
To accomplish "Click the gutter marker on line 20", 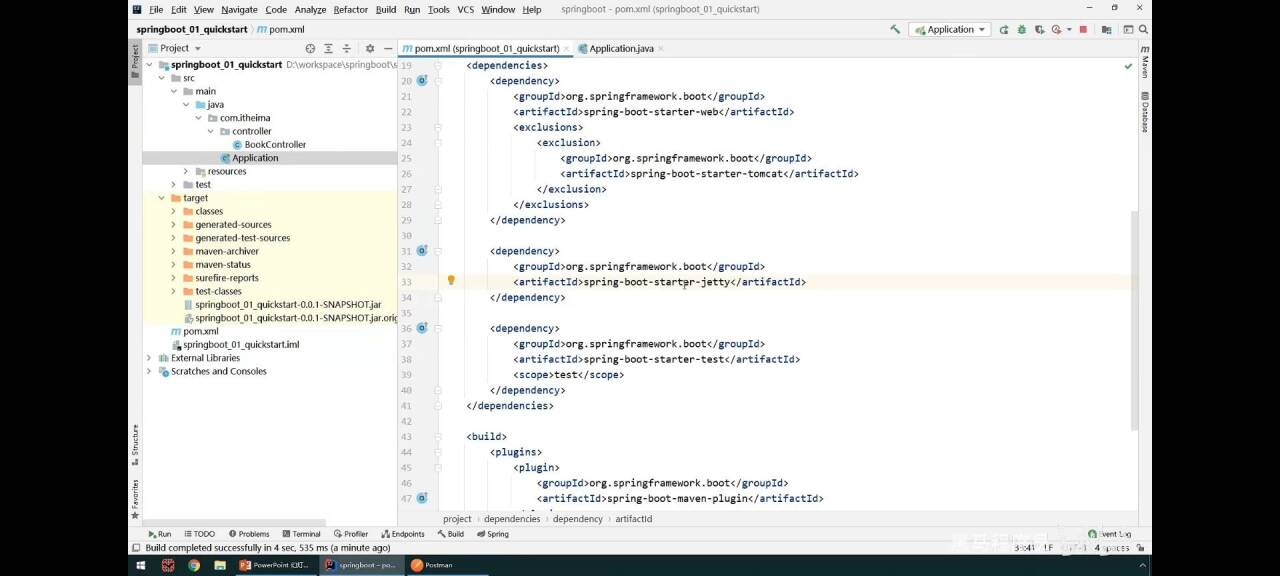I will click(x=422, y=80).
